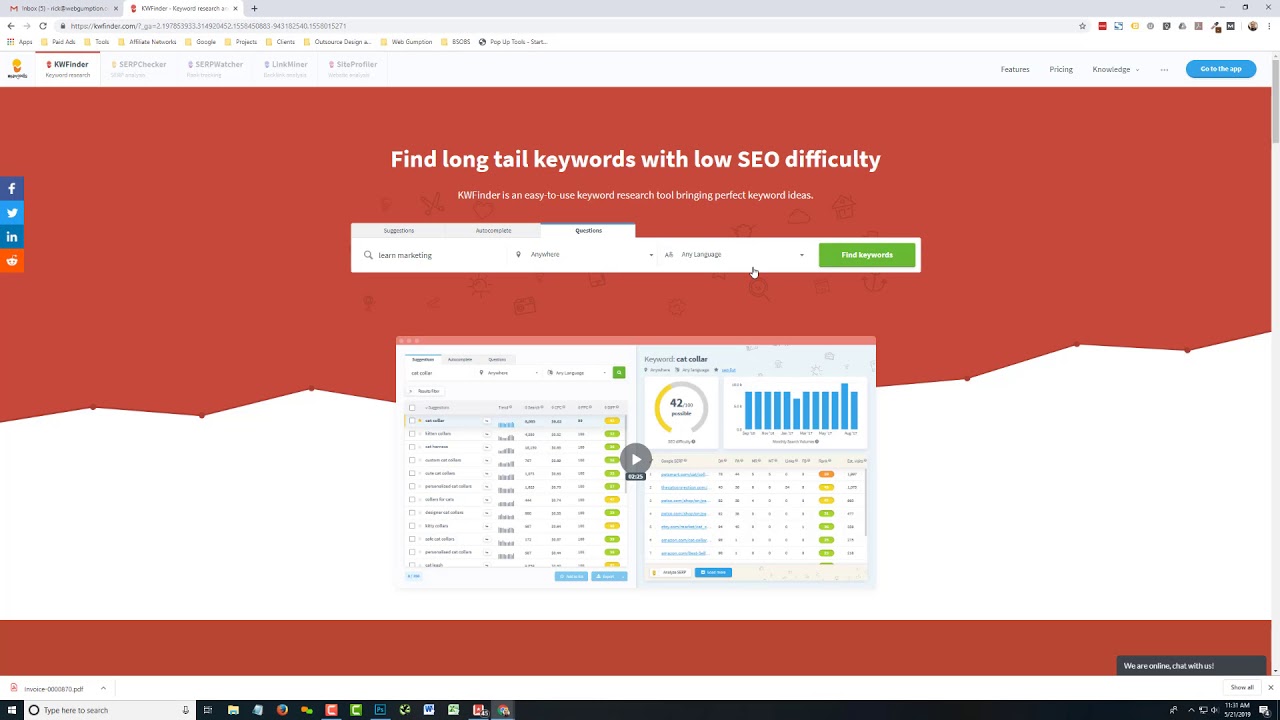
Task: Expand the invoice-0000870.pdf download options
Action: [102, 688]
